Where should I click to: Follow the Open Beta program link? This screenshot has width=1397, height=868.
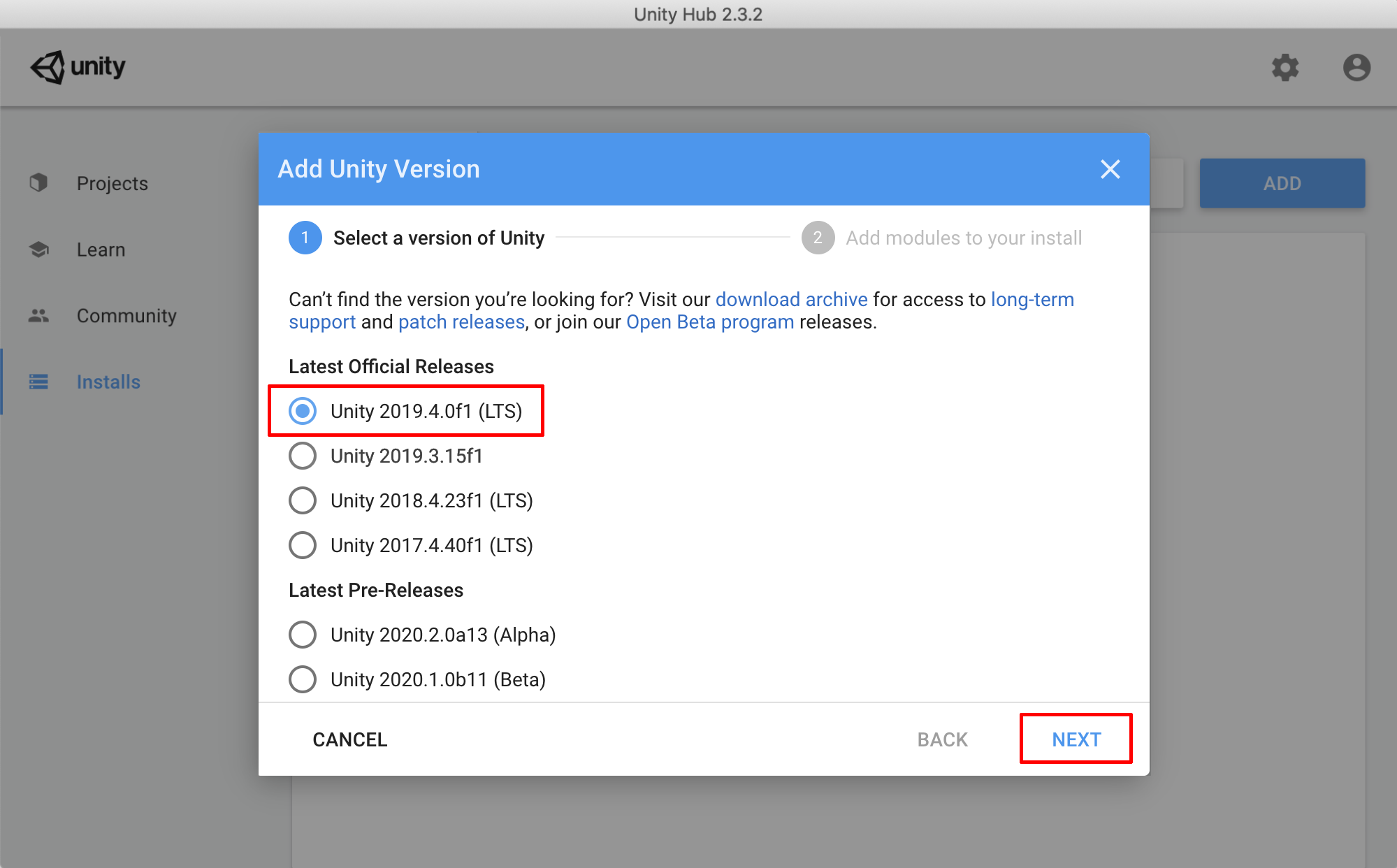[x=709, y=322]
